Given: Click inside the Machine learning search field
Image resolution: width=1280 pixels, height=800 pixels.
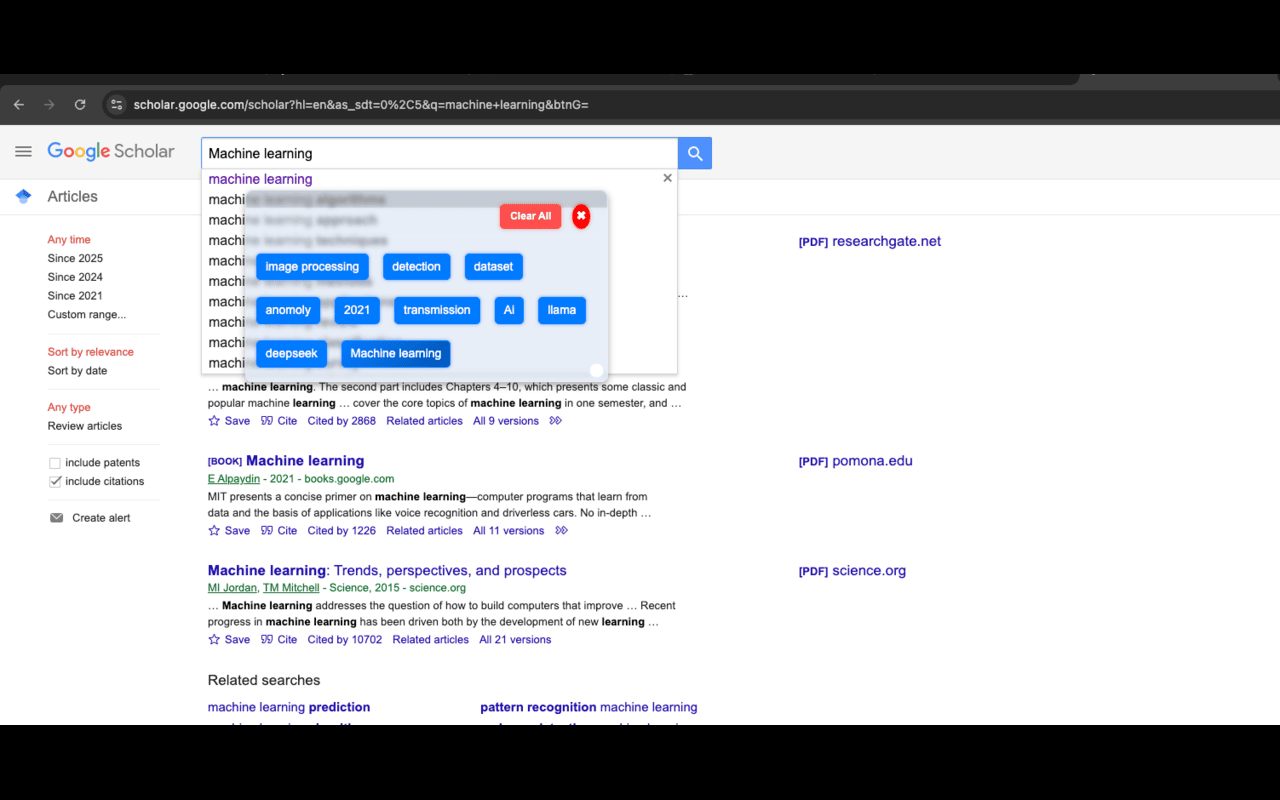Looking at the screenshot, I should coord(440,153).
